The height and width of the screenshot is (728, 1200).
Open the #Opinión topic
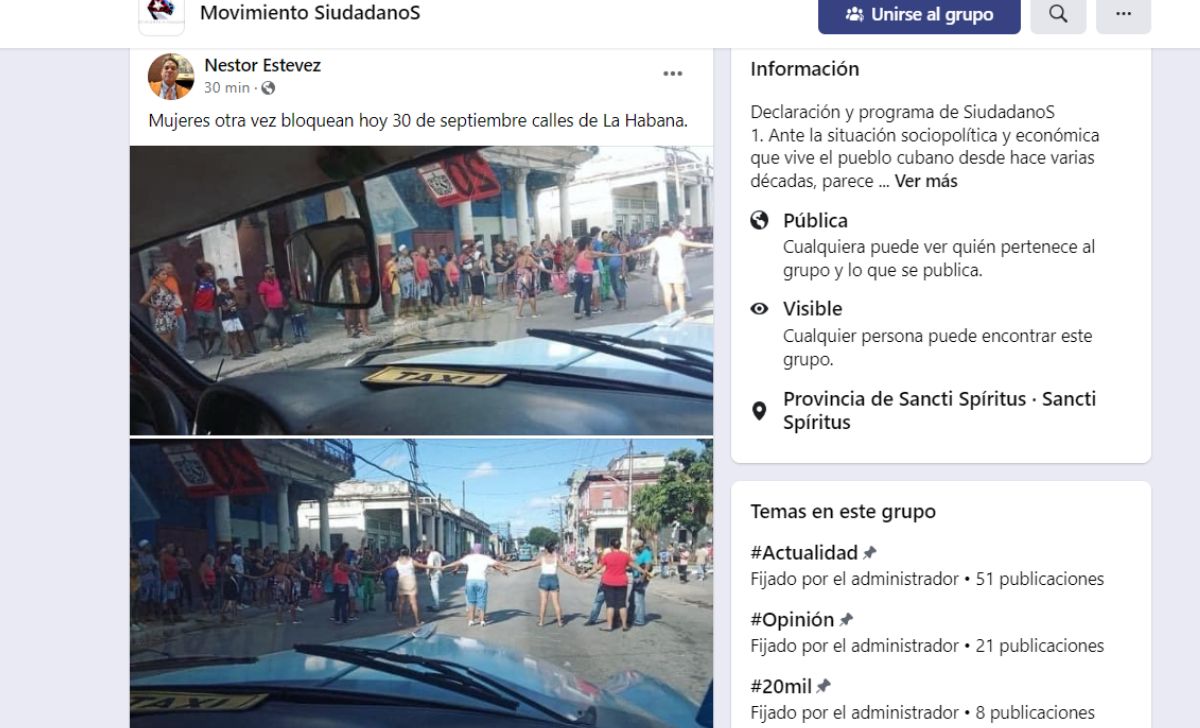(792, 620)
